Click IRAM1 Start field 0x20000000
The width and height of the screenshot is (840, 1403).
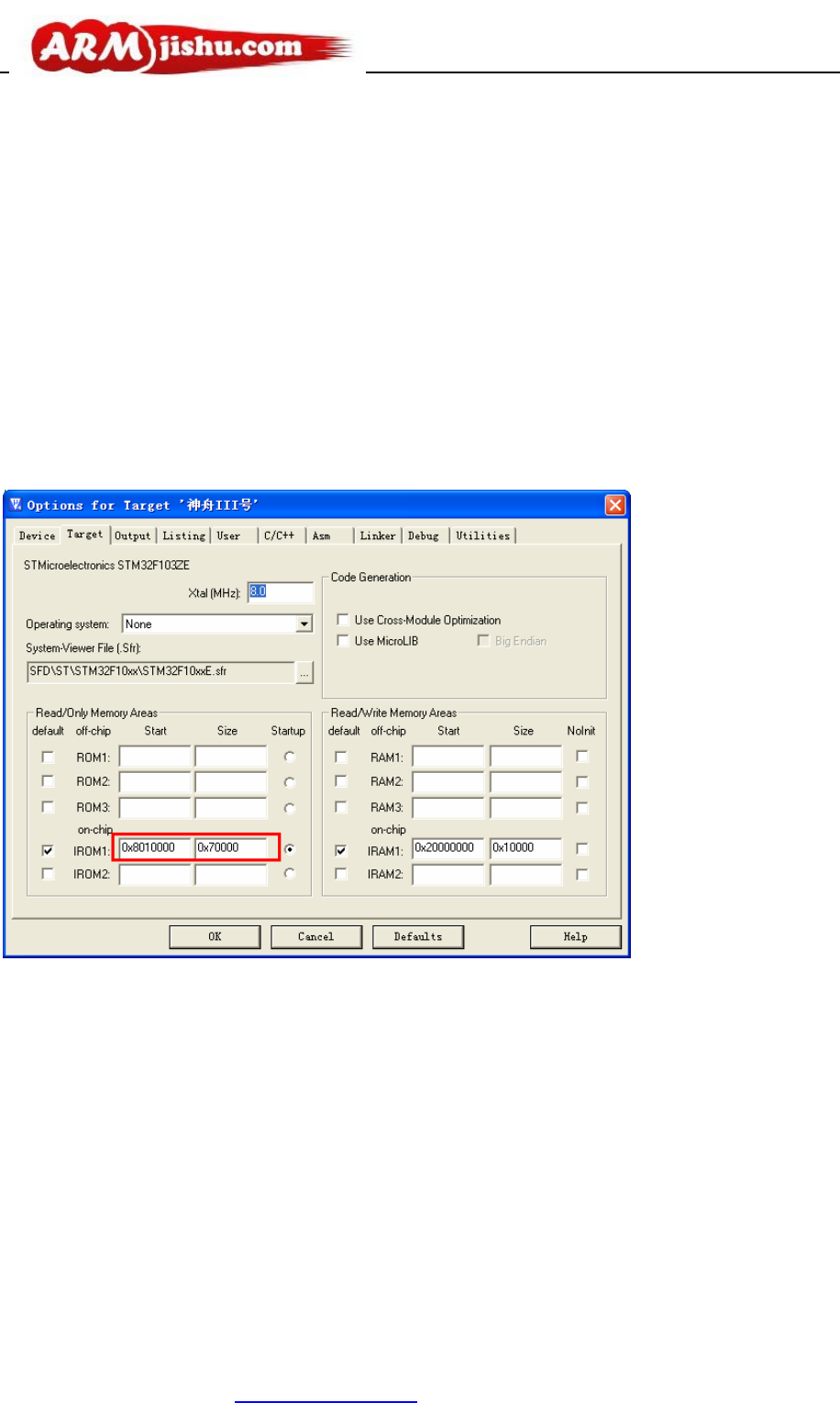pos(448,848)
